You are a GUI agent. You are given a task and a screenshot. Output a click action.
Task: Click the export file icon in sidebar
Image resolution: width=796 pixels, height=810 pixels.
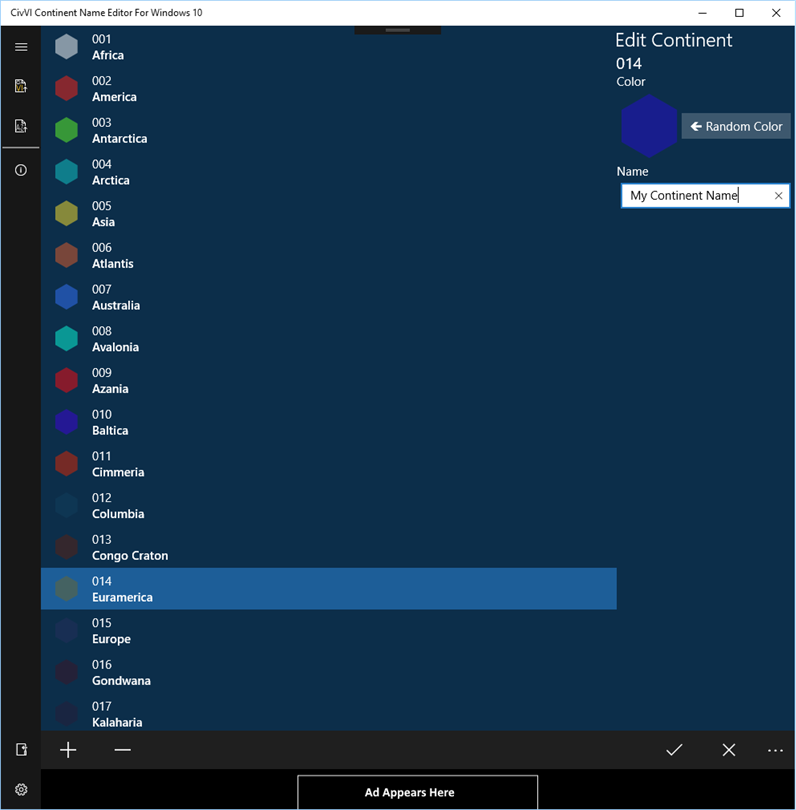click(21, 126)
